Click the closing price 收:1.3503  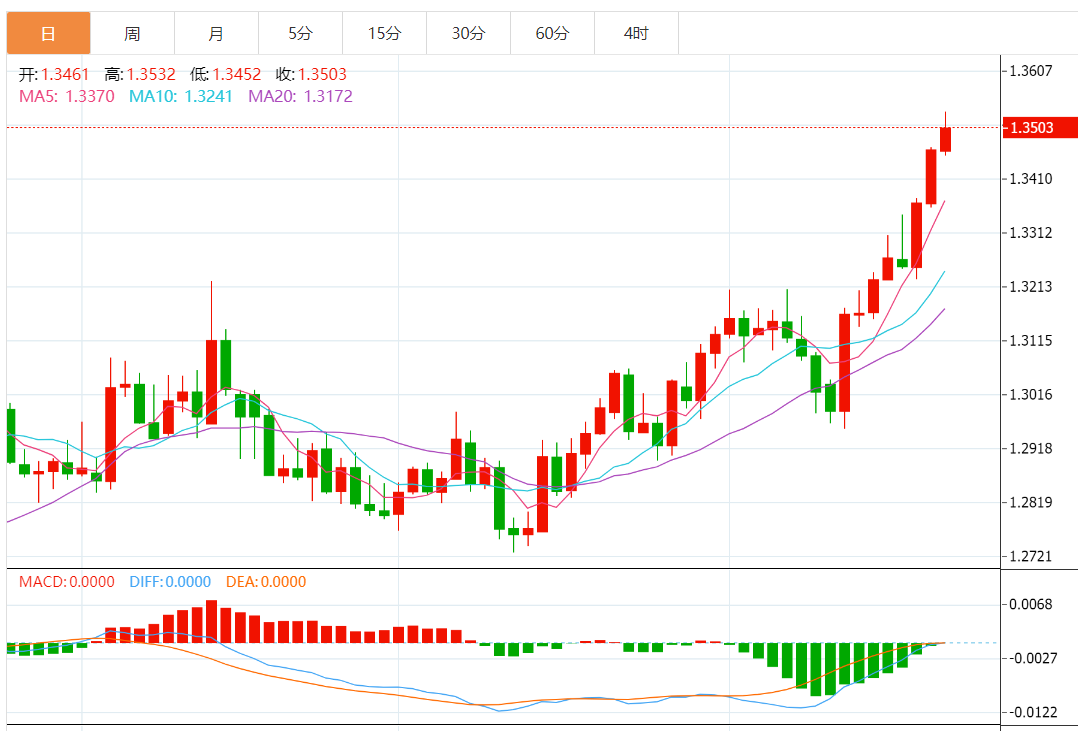pyautogui.click(x=311, y=74)
